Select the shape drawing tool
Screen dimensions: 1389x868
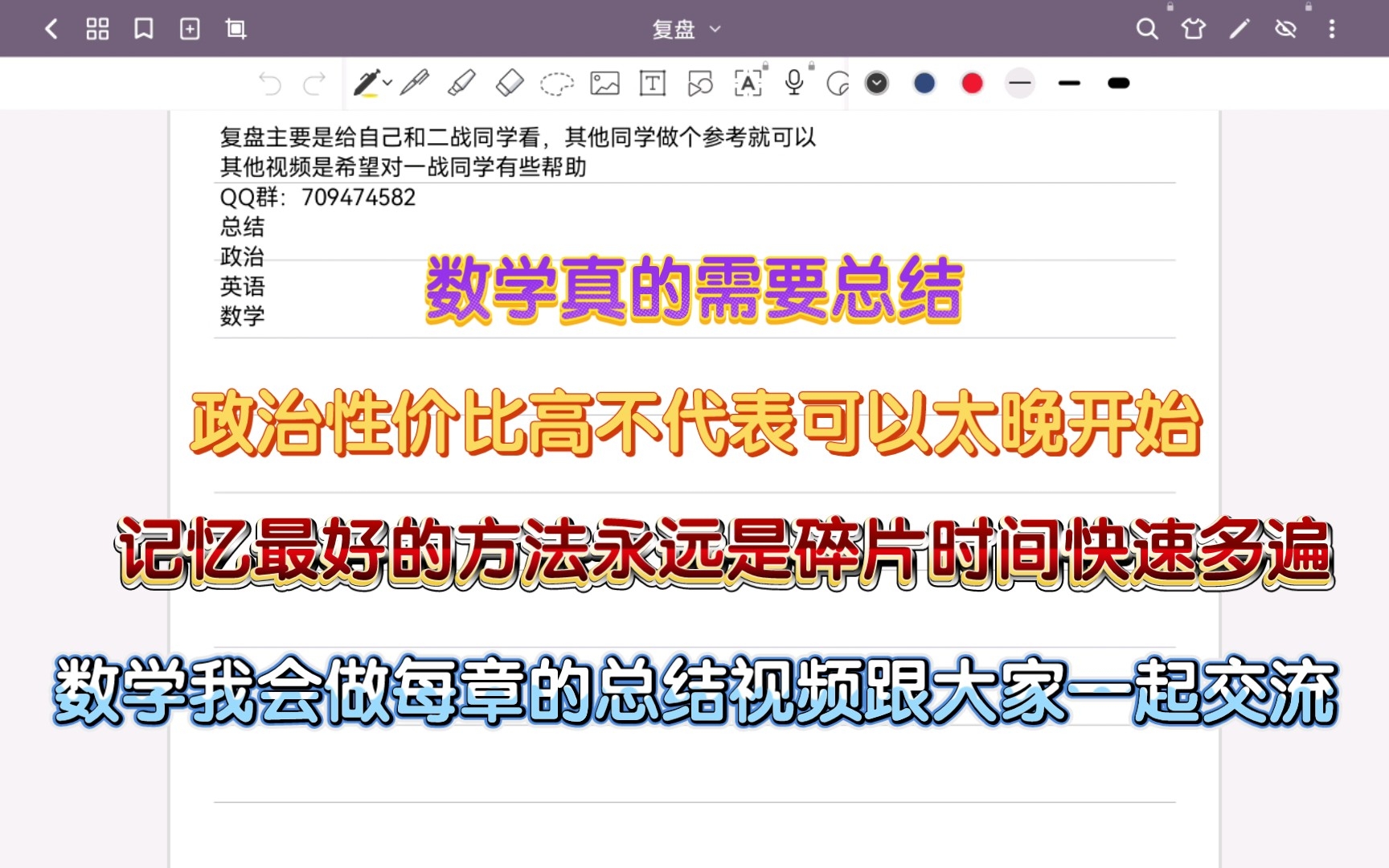tap(700, 84)
